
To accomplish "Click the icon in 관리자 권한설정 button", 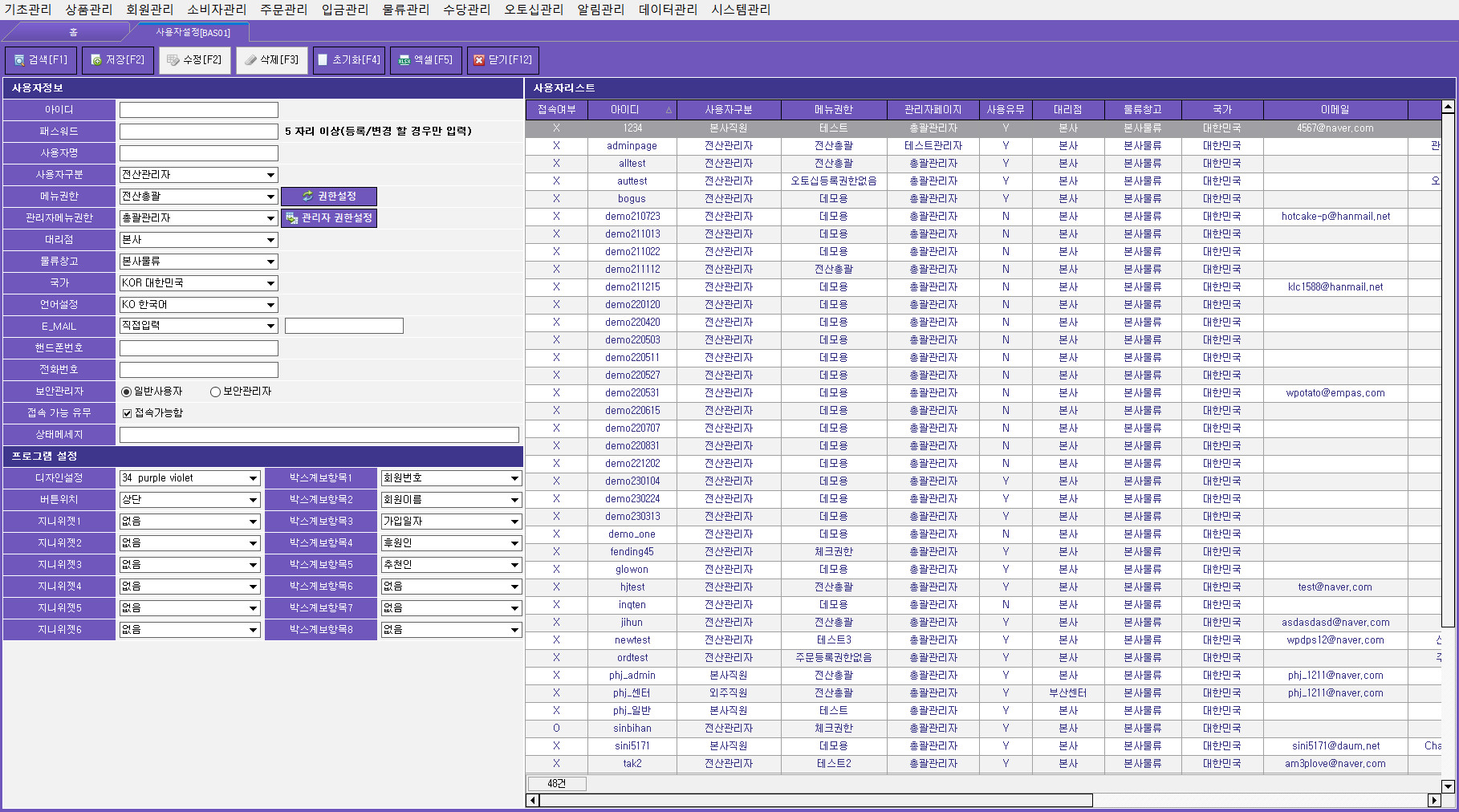I will 291,217.
